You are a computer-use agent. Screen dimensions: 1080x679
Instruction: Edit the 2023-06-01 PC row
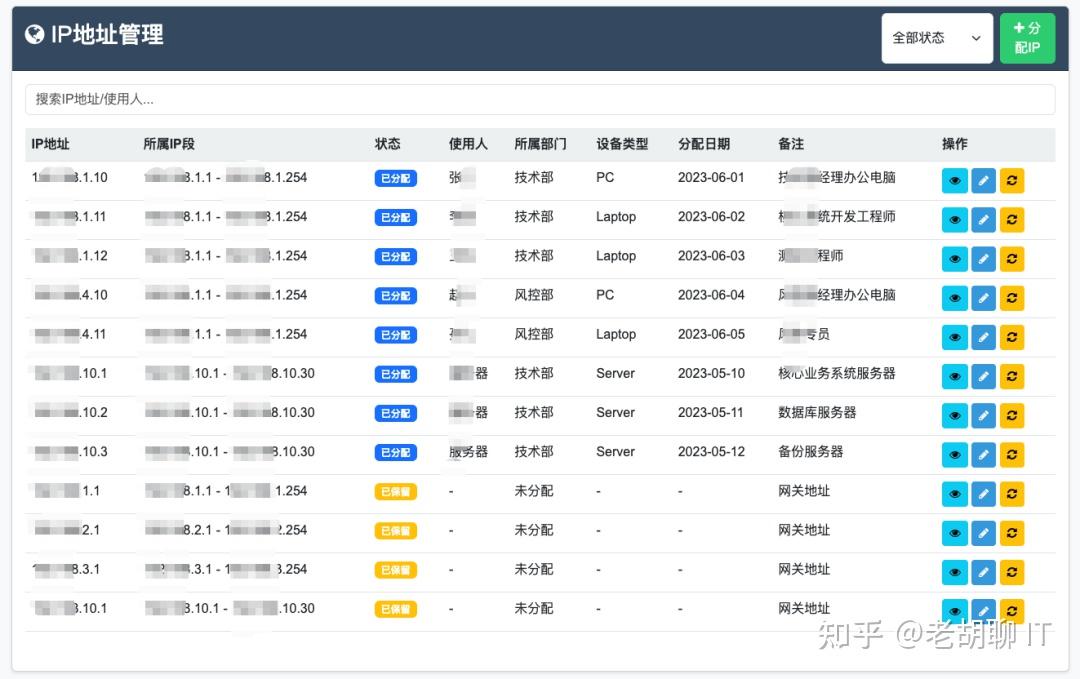(x=984, y=180)
